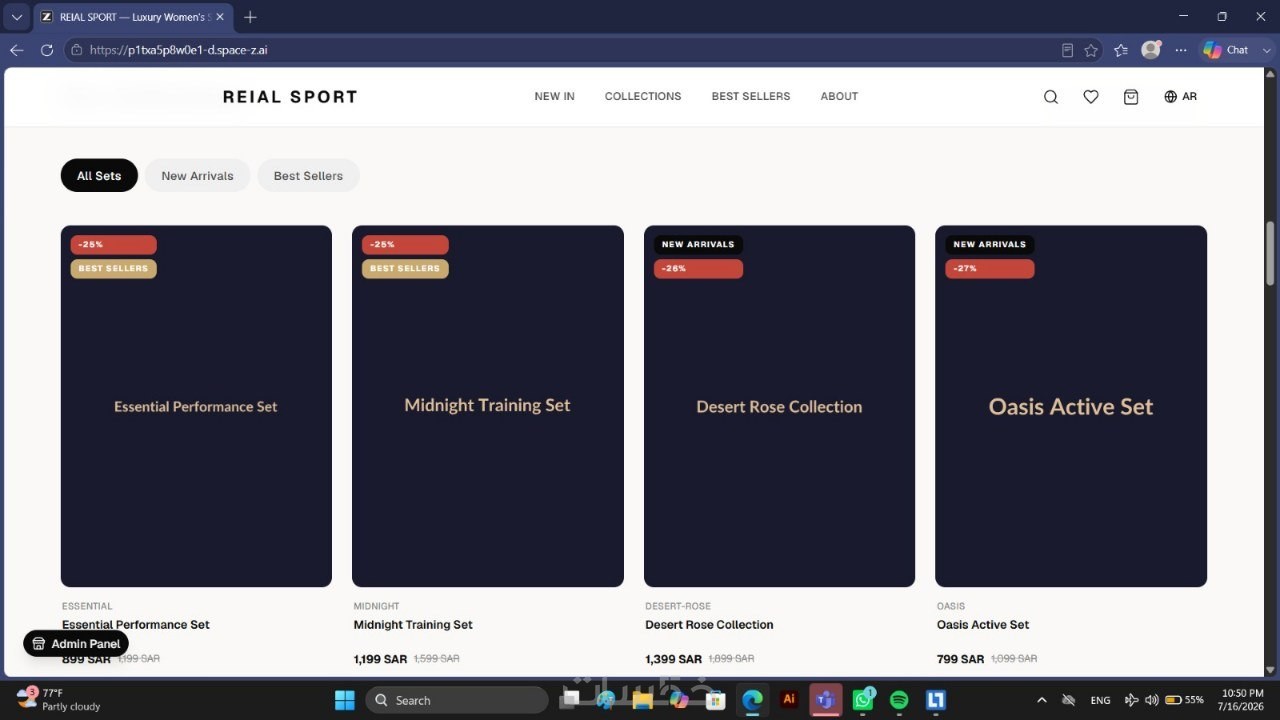Click the Midnight Training Set title link
Screen dimensions: 1280x720
[x=413, y=625]
